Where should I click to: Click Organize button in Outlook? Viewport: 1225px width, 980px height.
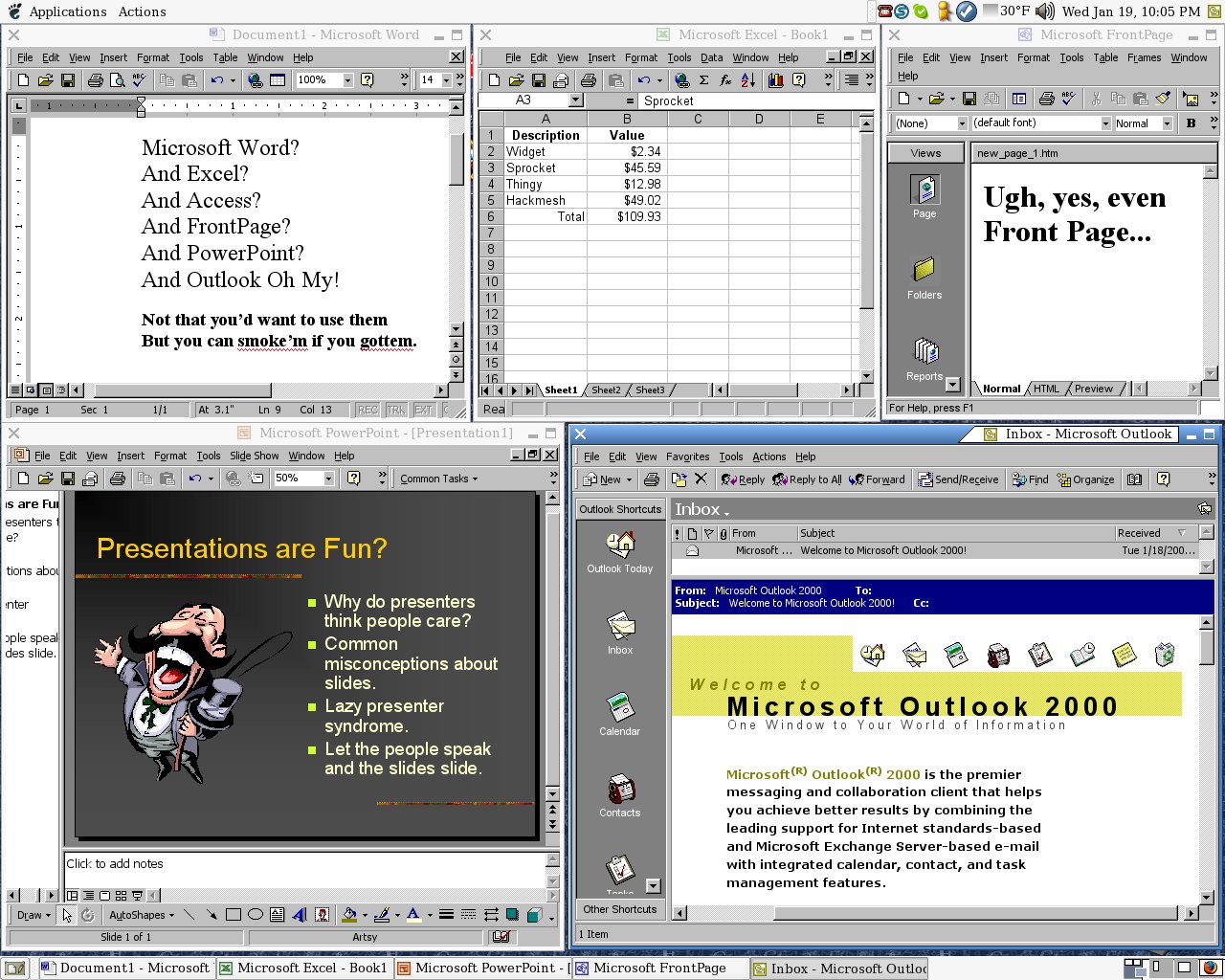coord(1085,479)
